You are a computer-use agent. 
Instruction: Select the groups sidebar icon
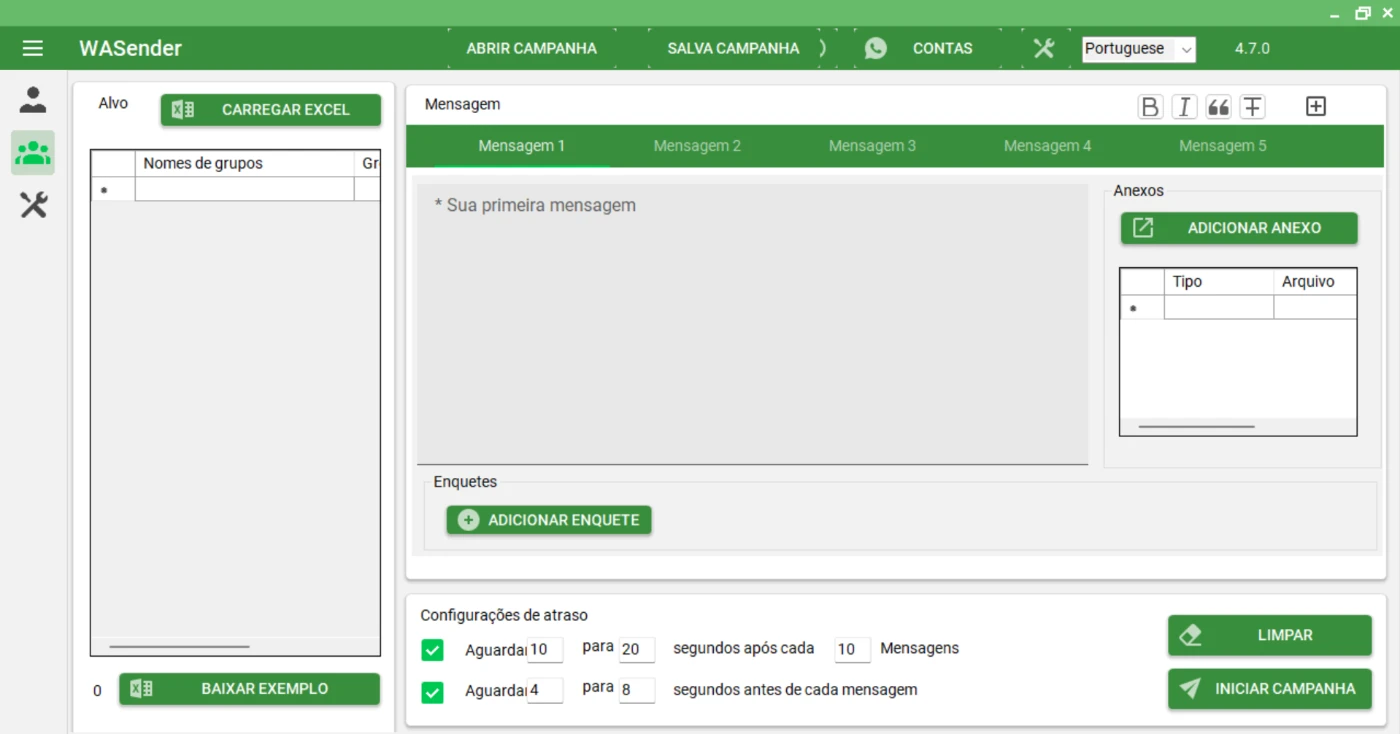tap(33, 153)
